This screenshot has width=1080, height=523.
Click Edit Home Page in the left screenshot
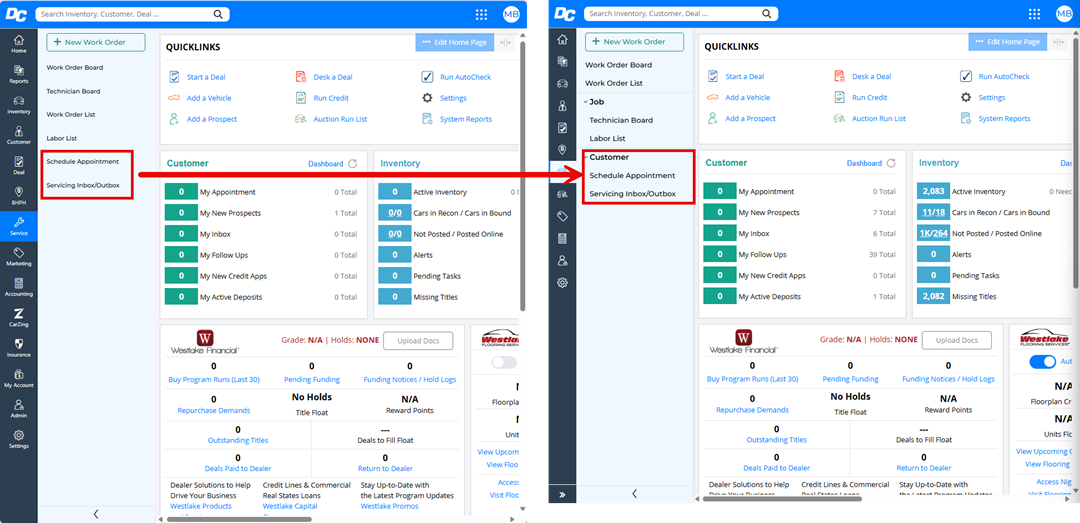point(455,42)
